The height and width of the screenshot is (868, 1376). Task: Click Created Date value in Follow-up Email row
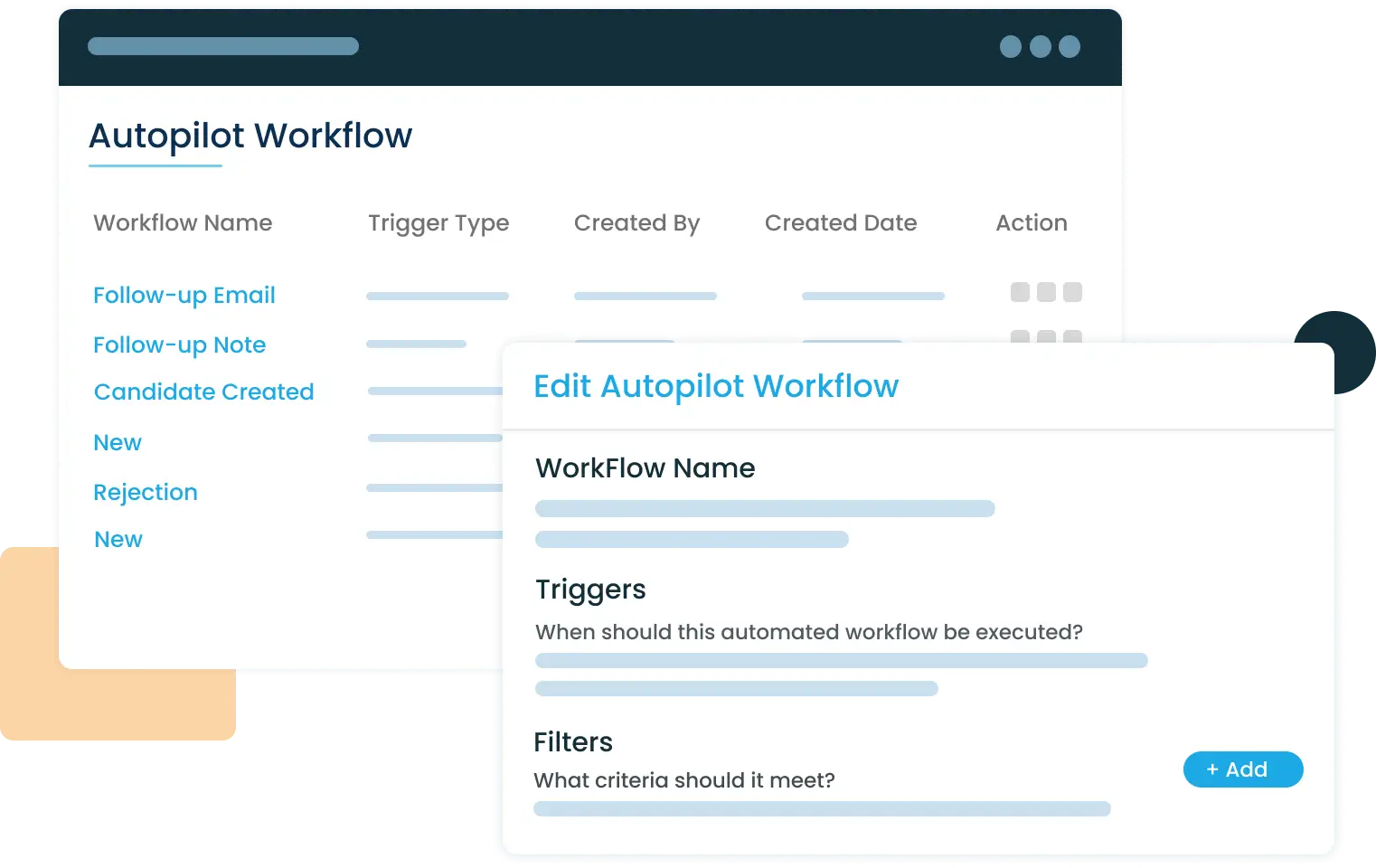click(x=873, y=296)
